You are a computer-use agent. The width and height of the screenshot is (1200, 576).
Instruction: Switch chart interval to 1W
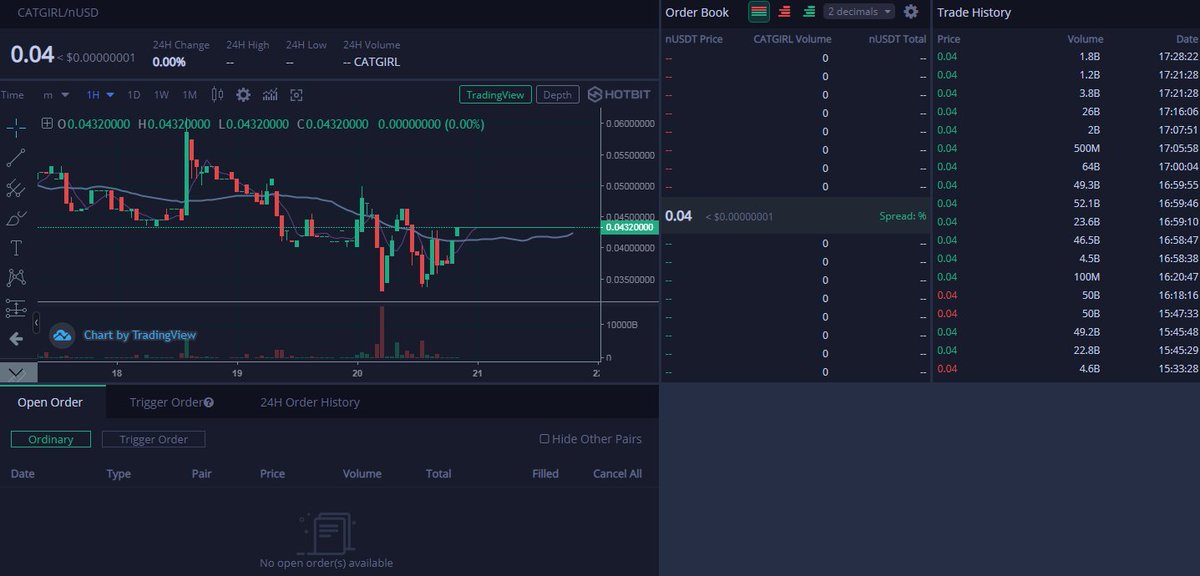click(161, 95)
